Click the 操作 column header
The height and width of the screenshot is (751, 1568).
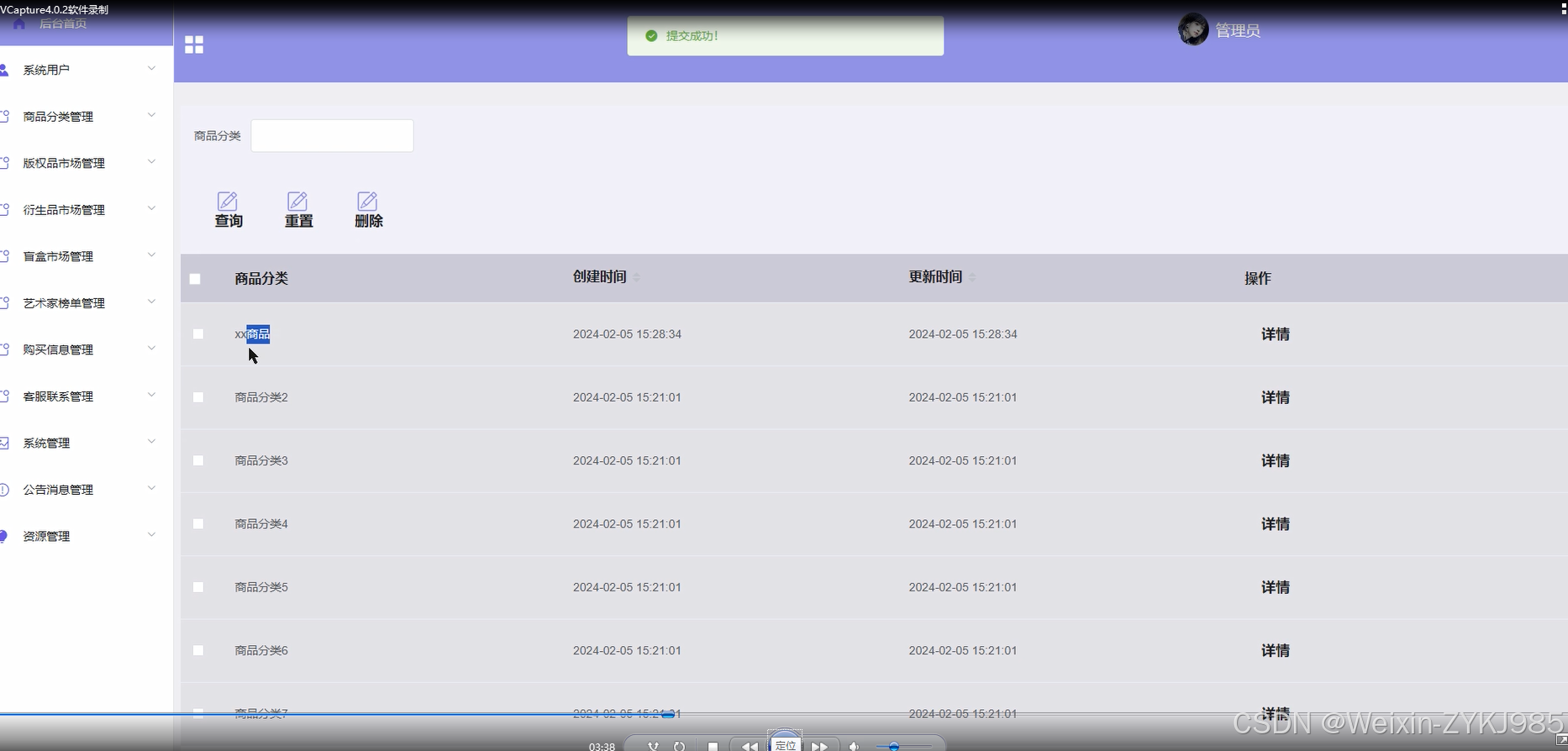tap(1257, 279)
